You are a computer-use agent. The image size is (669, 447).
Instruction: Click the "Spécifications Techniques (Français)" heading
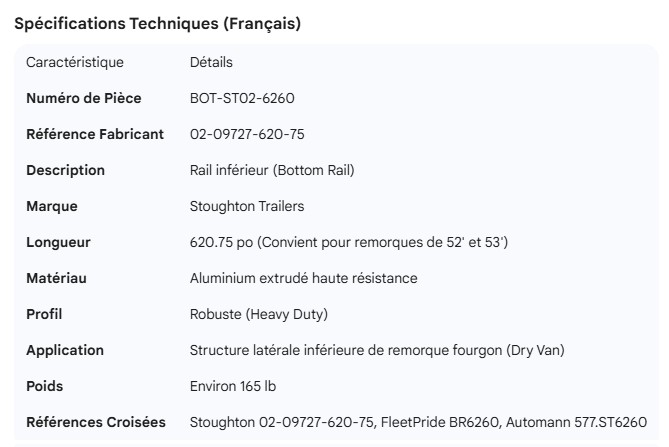pos(157,25)
